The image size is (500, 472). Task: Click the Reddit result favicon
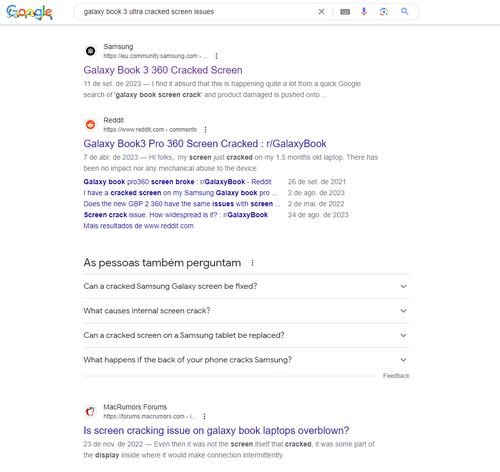(x=90, y=125)
